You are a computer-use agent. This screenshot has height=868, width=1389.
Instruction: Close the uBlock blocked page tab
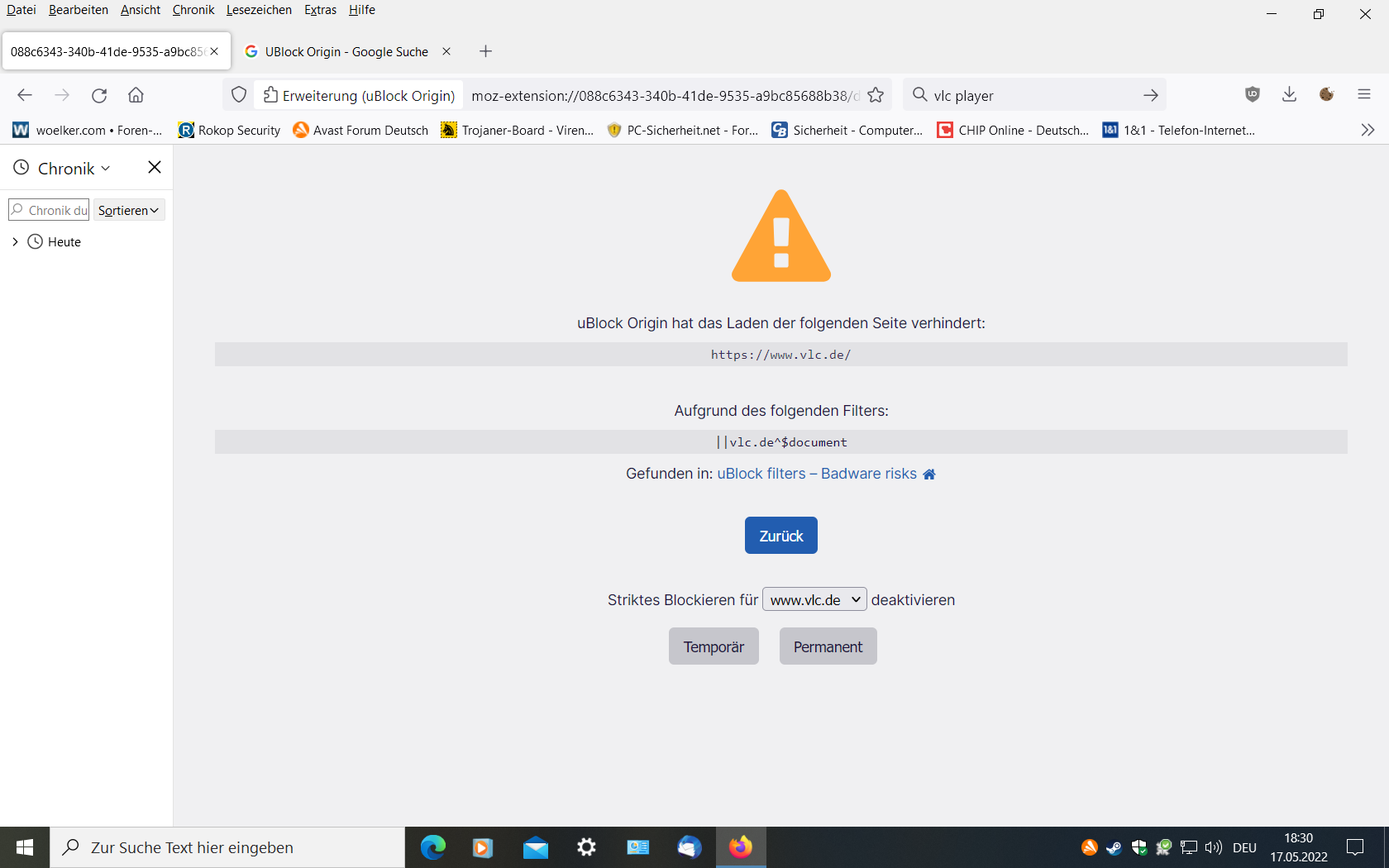tap(214, 51)
